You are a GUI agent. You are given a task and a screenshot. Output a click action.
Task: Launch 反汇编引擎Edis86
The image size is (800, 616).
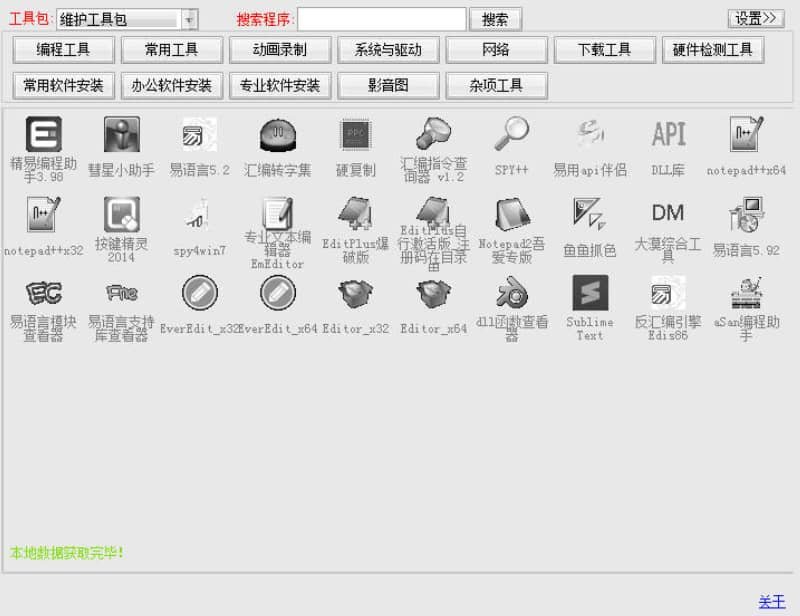[x=668, y=293]
